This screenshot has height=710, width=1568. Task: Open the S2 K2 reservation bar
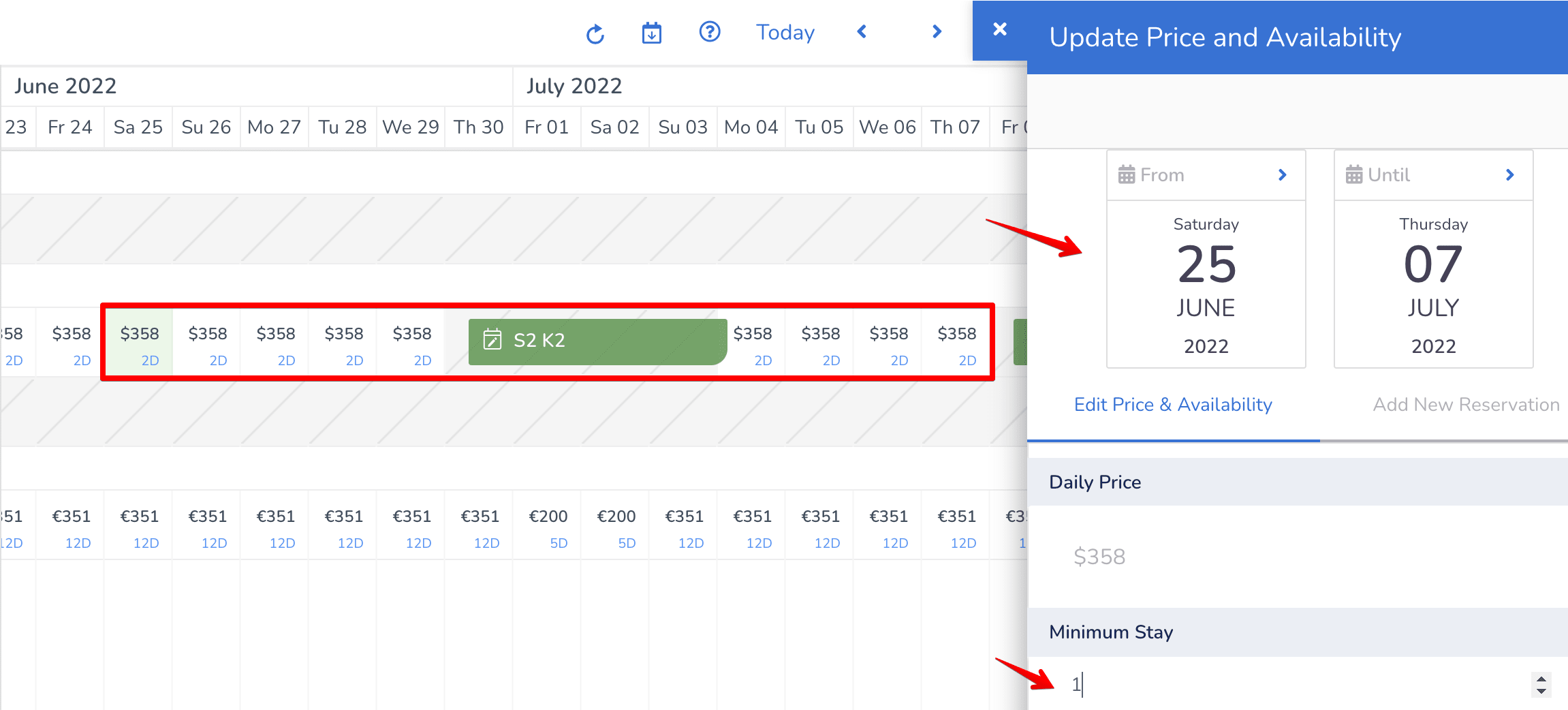pos(598,341)
